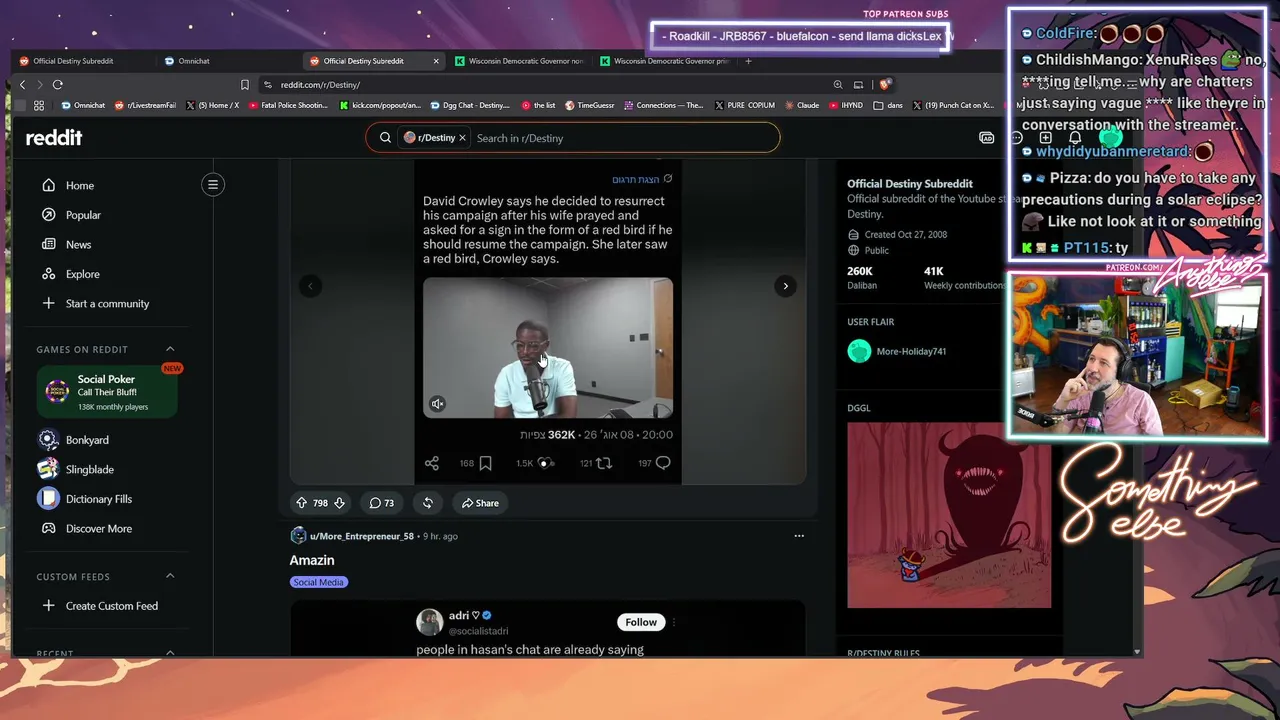Go to the previous gallery image
The image size is (1280, 720).
[310, 286]
